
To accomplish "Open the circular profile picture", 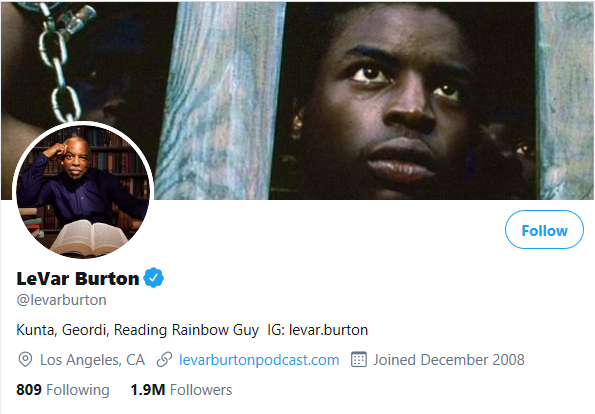I will point(83,192).
